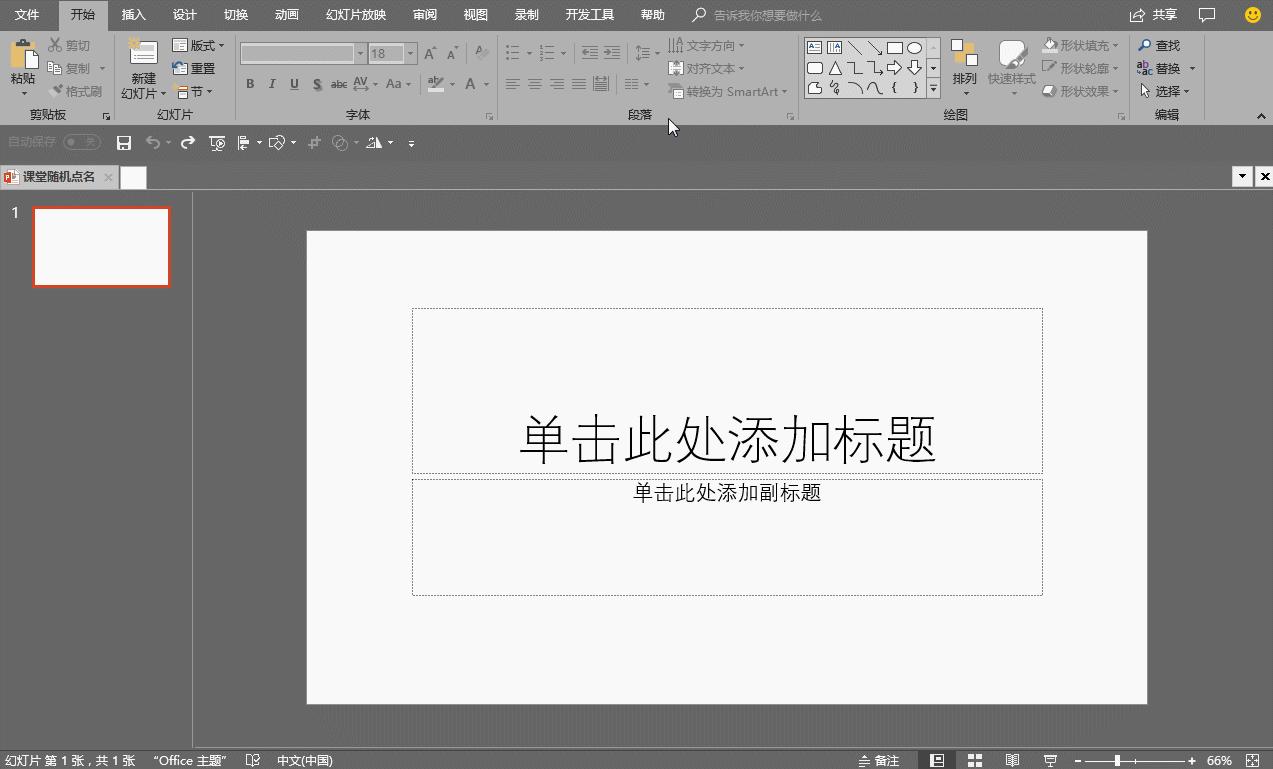The height and width of the screenshot is (769, 1273).
Task: Switch to Slide Sorter view in status bar
Action: (x=973, y=760)
